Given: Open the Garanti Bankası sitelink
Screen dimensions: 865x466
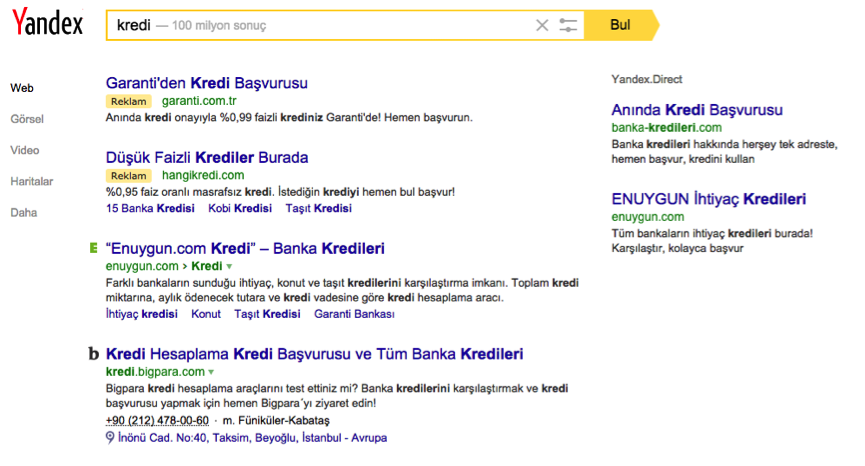Looking at the screenshot, I should pyautogui.click(x=354, y=314).
